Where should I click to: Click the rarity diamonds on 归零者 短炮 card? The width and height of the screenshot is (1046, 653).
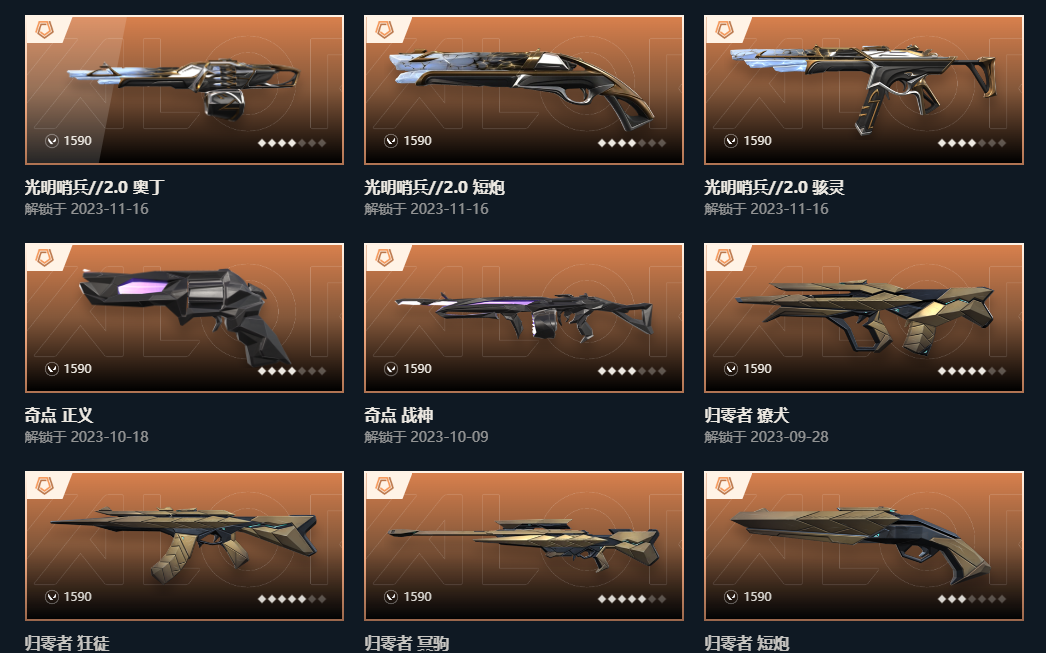pyautogui.click(x=971, y=599)
